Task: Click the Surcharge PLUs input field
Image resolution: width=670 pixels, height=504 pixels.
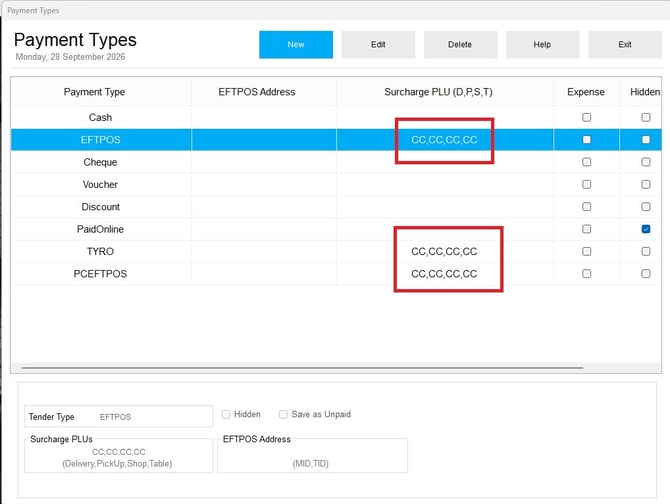Action: point(118,456)
